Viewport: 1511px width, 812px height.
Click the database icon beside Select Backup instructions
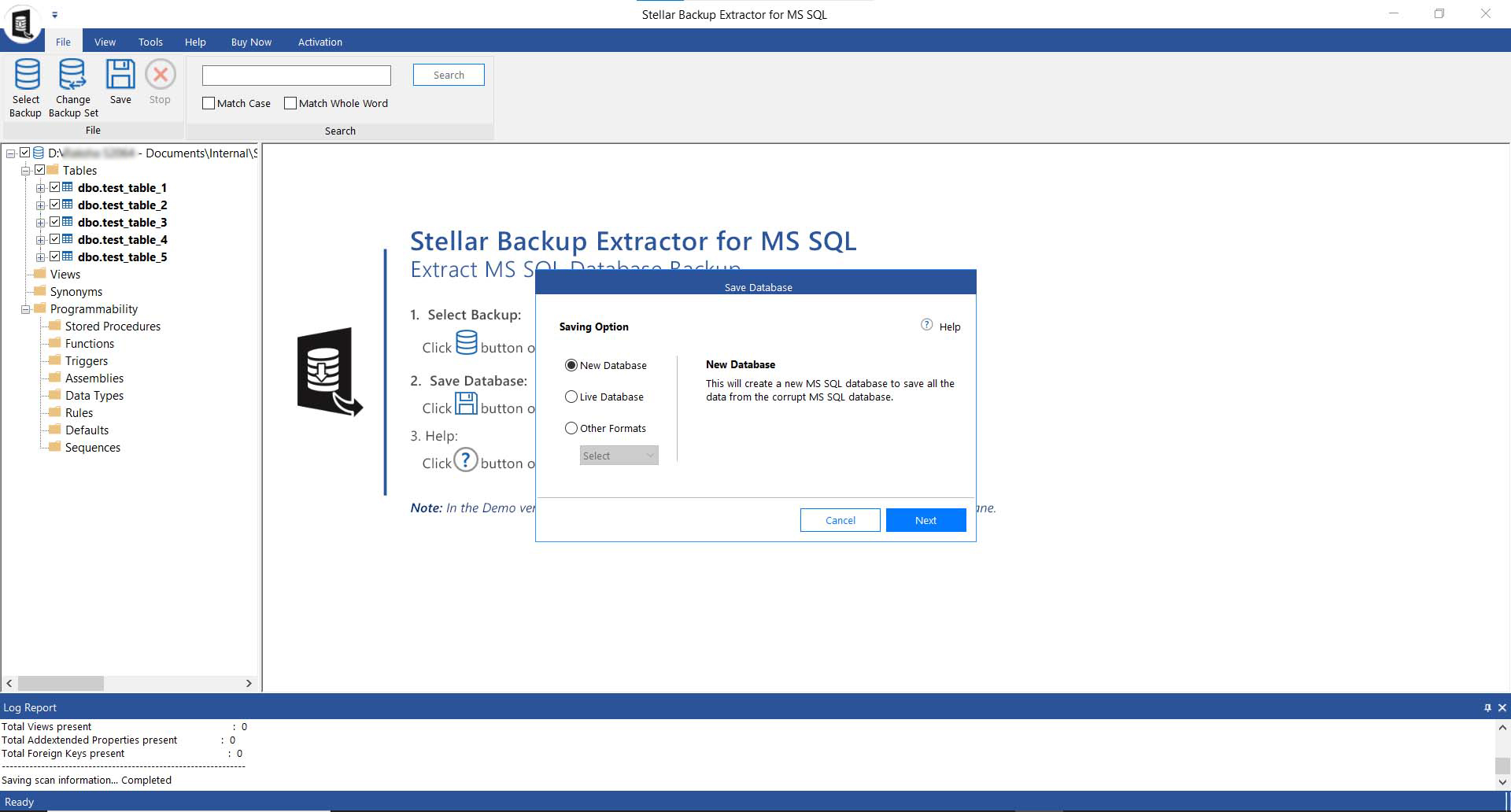(467, 343)
